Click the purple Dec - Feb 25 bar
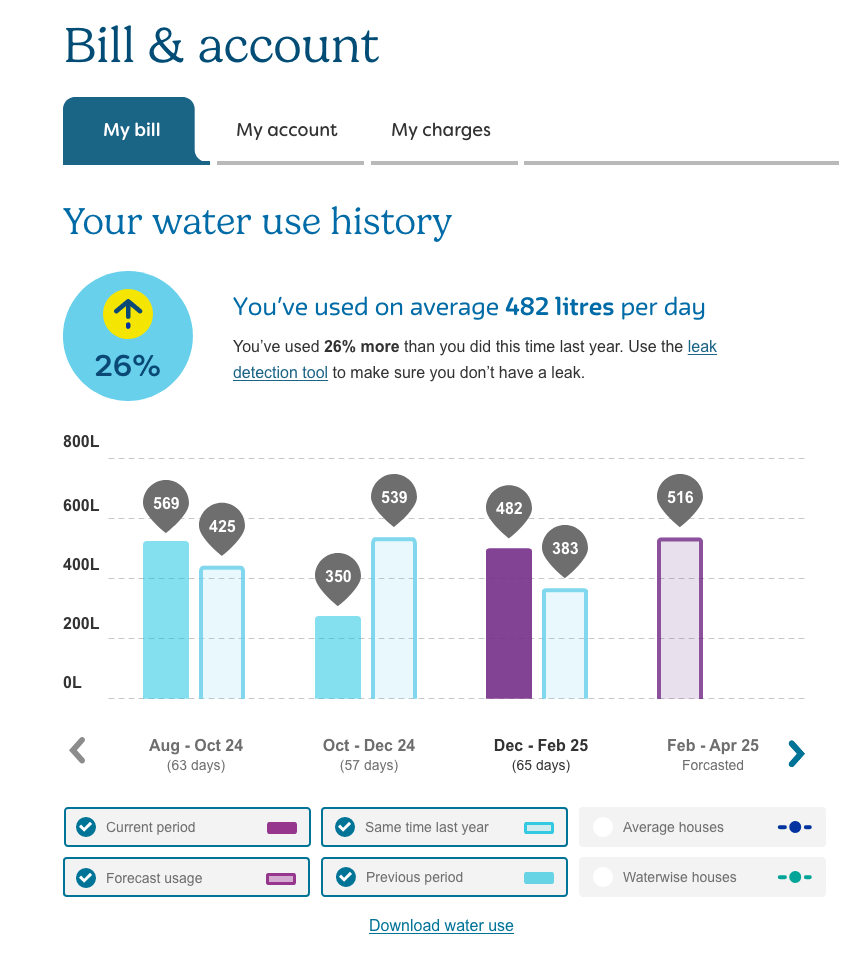 click(x=509, y=623)
